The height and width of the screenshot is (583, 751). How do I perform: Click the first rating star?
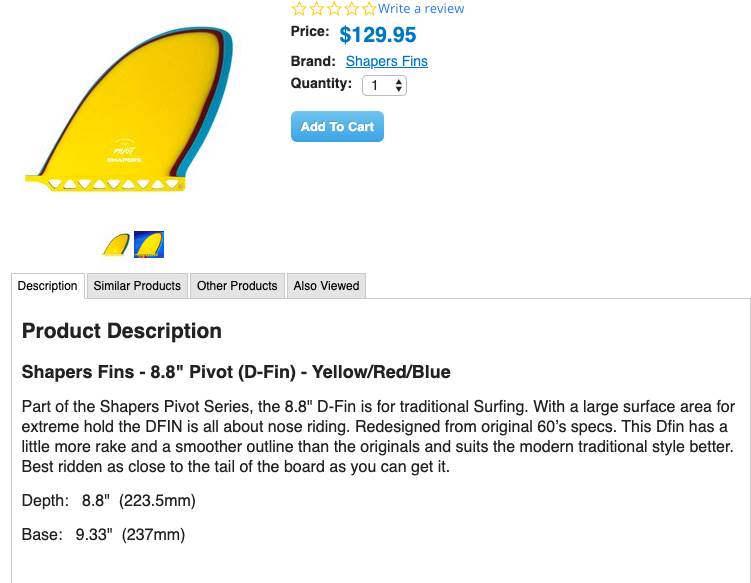[x=298, y=8]
